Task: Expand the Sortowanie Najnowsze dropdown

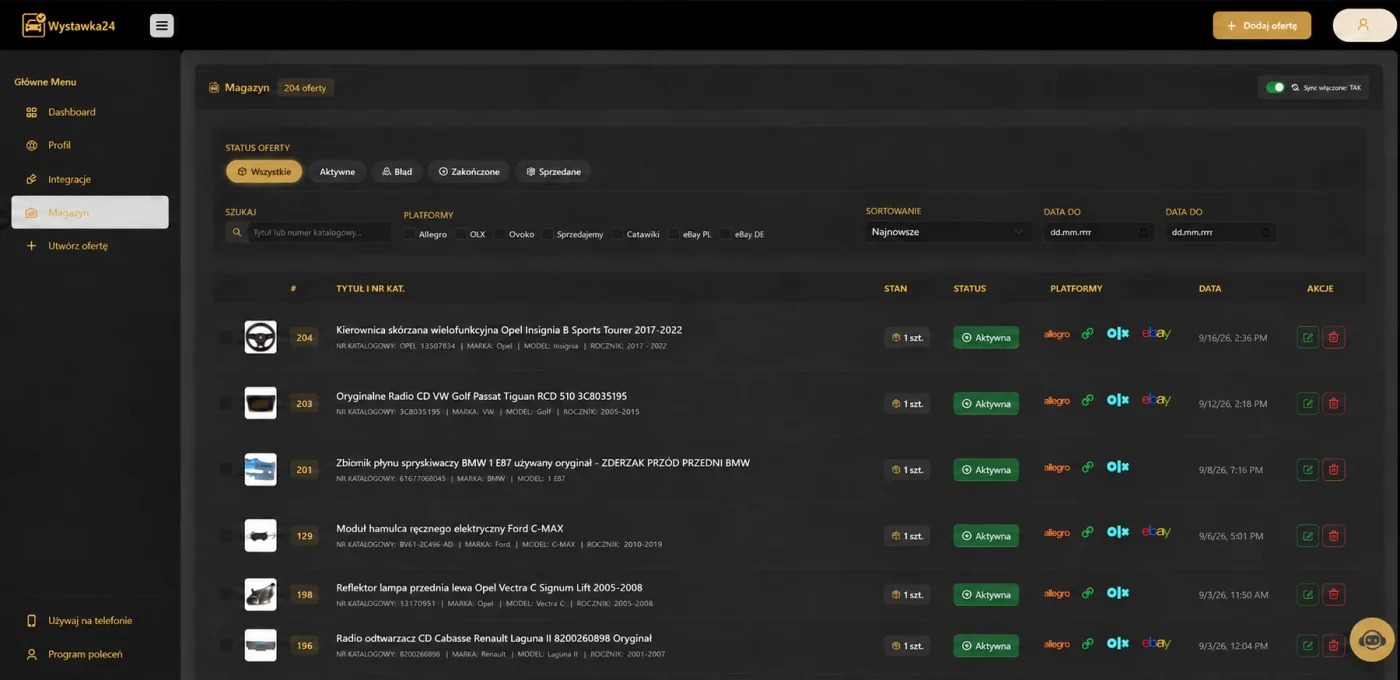Action: tap(947, 232)
